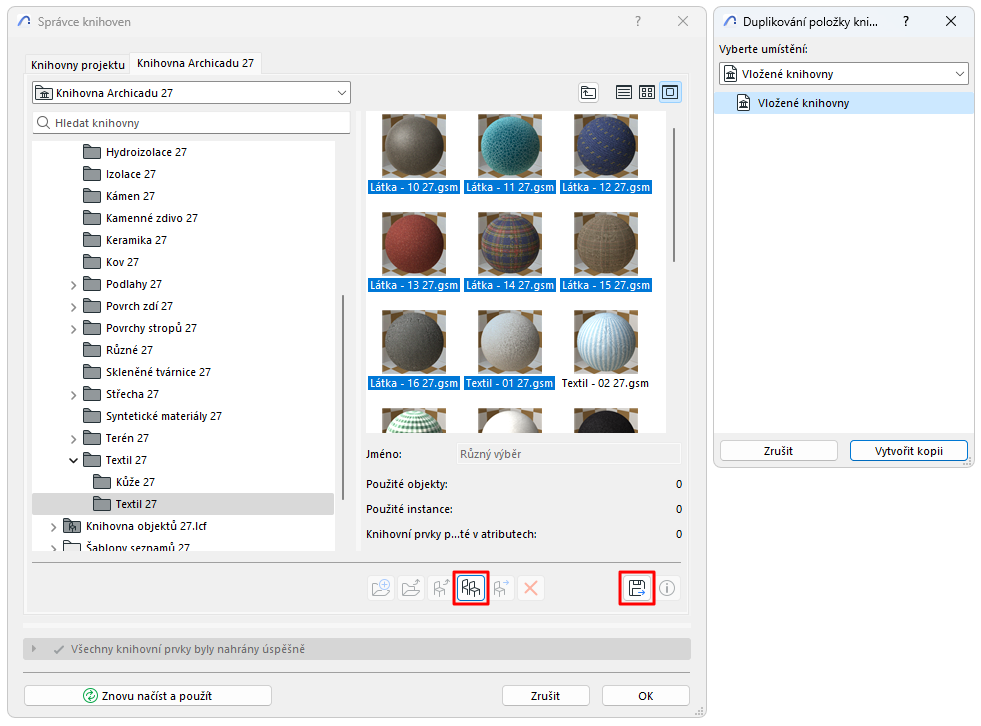Click the go up one folder level icon
The height and width of the screenshot is (726, 981).
(588, 93)
